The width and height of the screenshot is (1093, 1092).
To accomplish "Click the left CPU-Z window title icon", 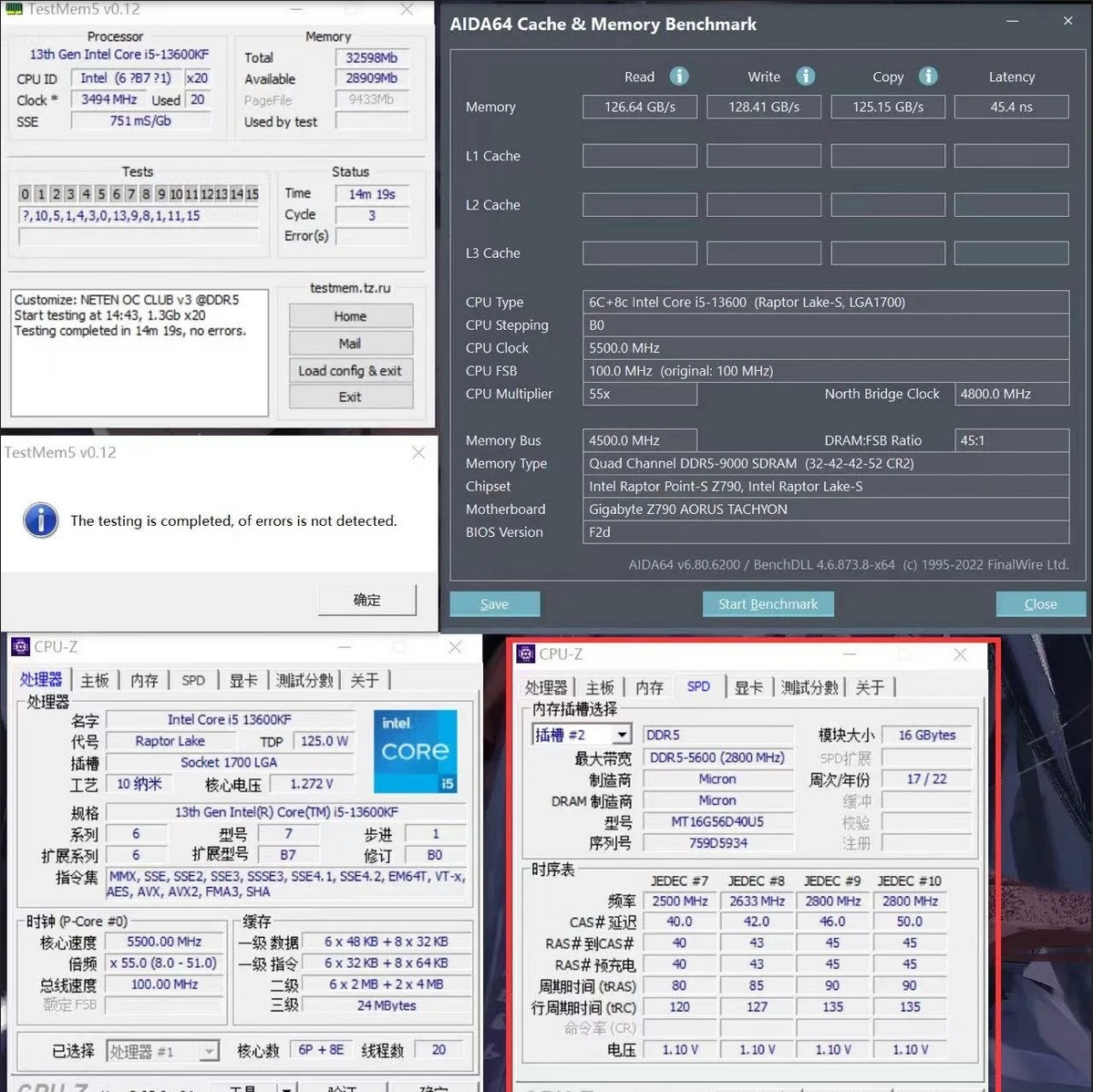I will click(21, 646).
